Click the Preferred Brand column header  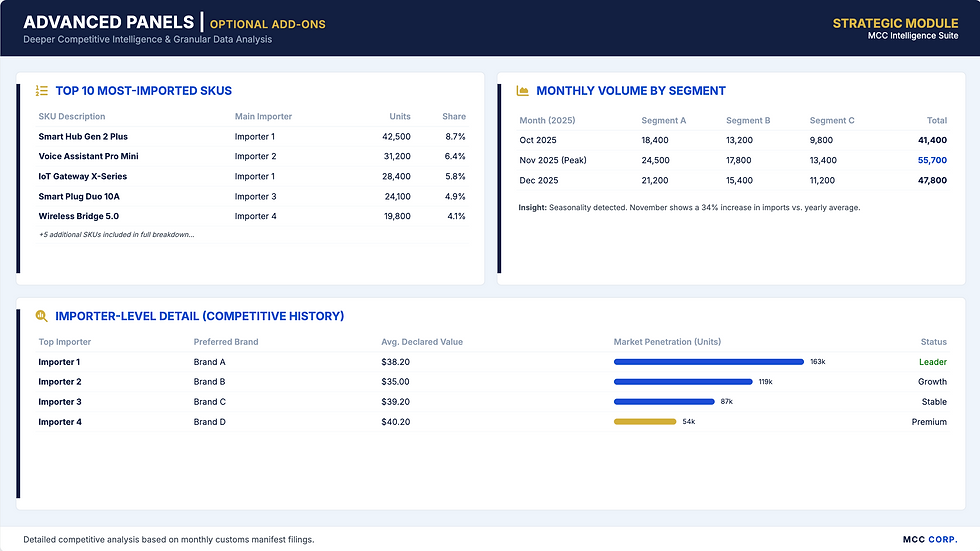click(x=226, y=342)
